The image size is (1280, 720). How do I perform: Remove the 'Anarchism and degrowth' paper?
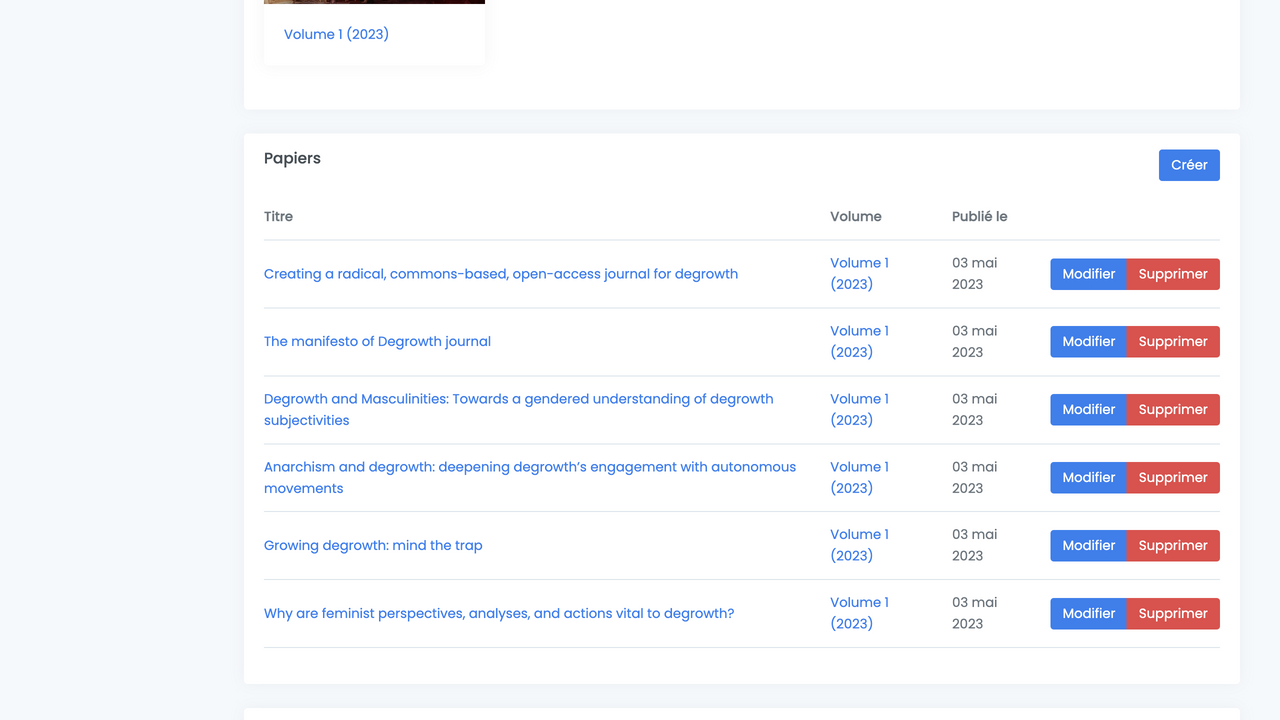[x=1172, y=478]
